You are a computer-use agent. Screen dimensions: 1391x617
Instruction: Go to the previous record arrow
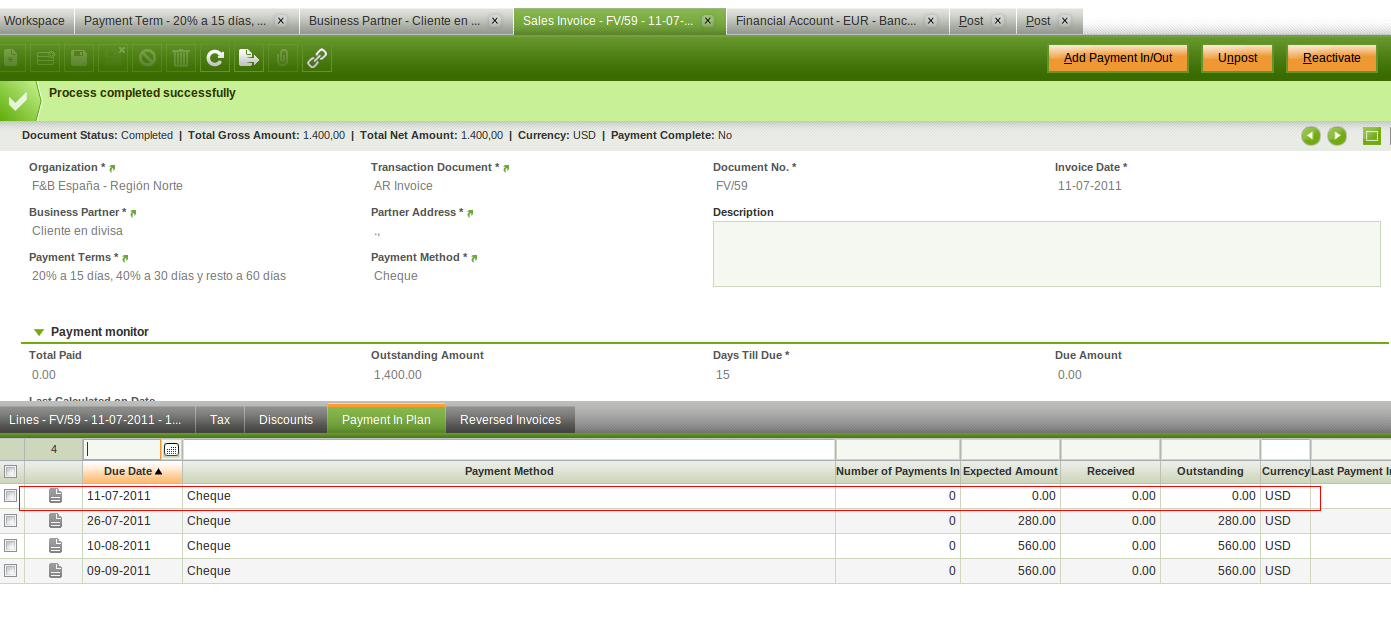pyautogui.click(x=1311, y=136)
